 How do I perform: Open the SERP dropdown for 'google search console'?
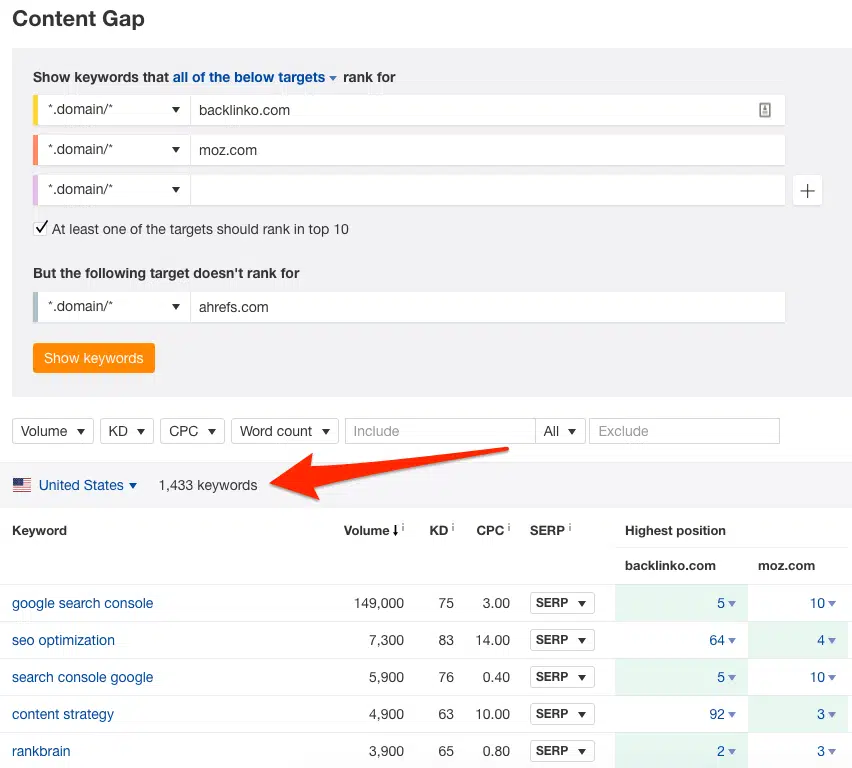(x=561, y=603)
